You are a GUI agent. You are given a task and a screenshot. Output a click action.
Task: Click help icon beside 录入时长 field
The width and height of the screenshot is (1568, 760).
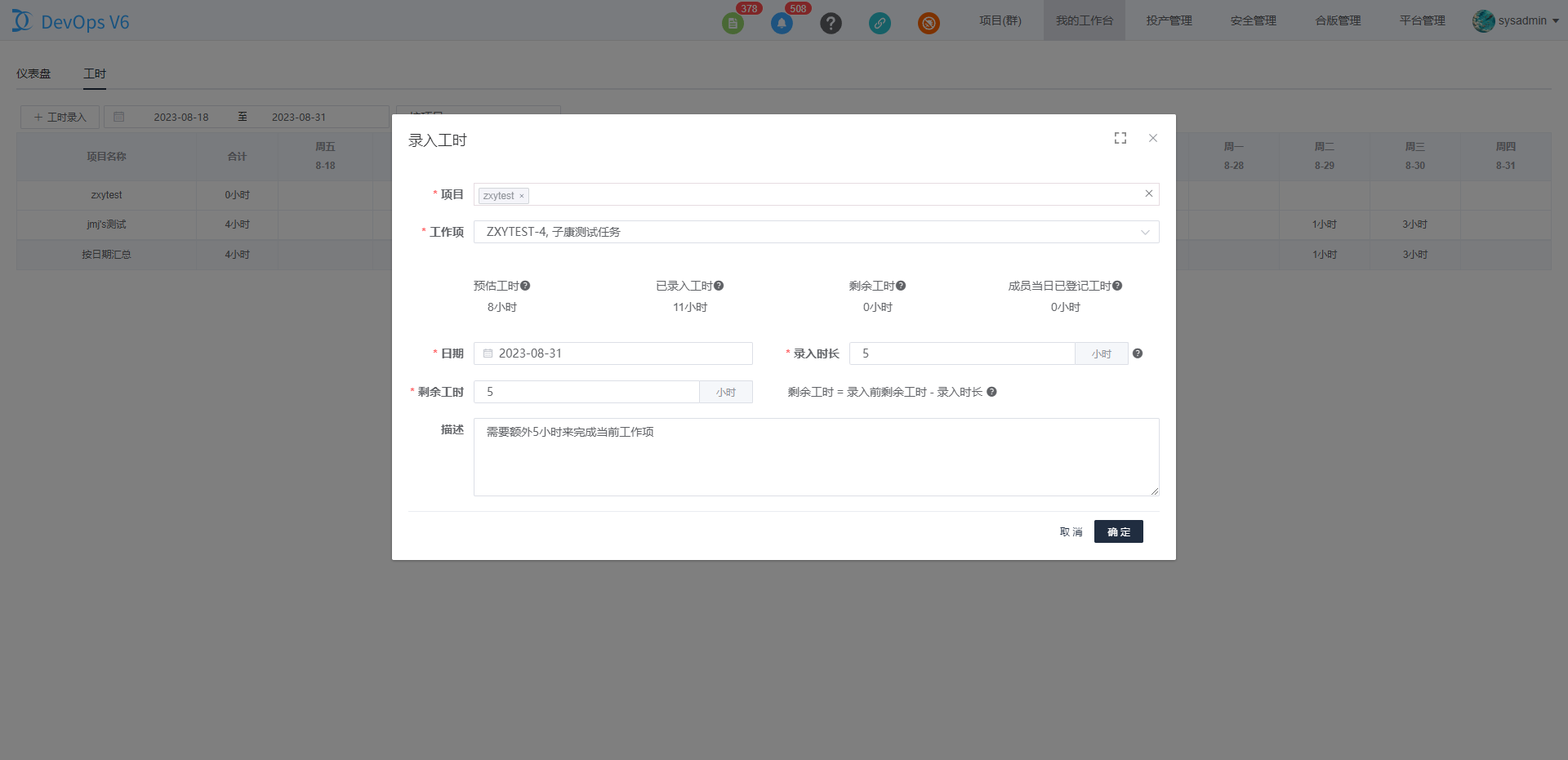(x=1138, y=353)
